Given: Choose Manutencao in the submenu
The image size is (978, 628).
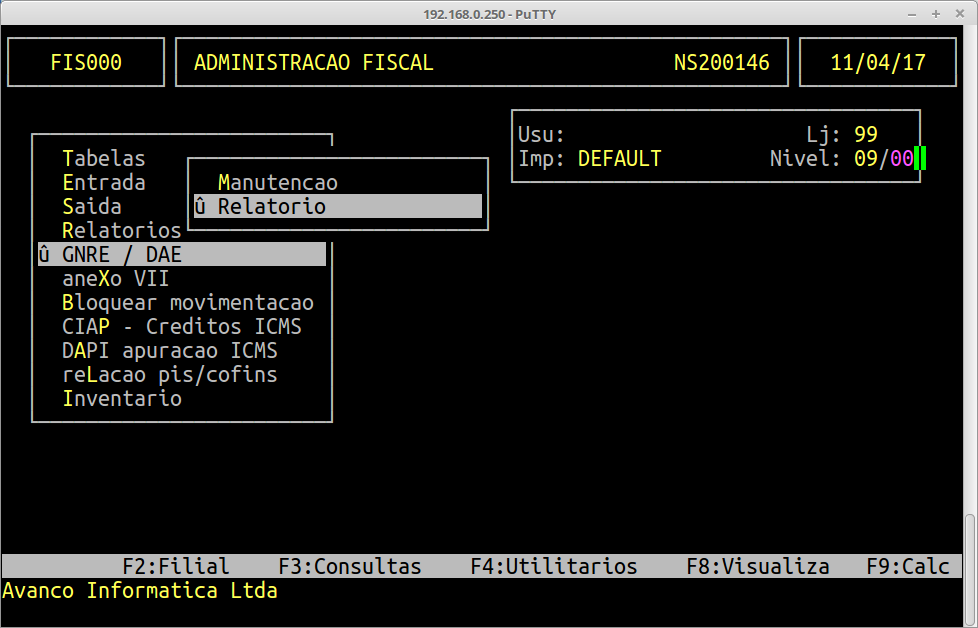Looking at the screenshot, I should [277, 183].
